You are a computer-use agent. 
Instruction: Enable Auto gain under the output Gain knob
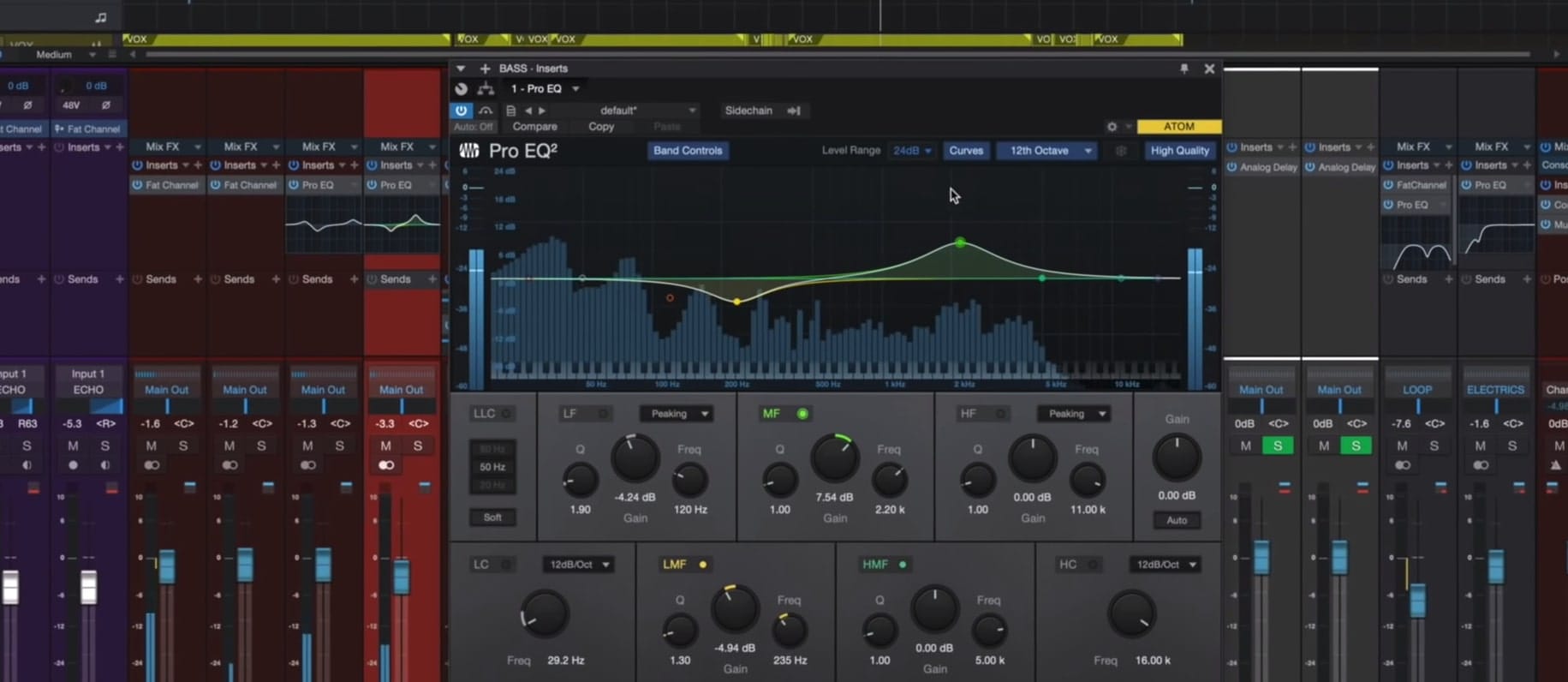pyautogui.click(x=1177, y=520)
